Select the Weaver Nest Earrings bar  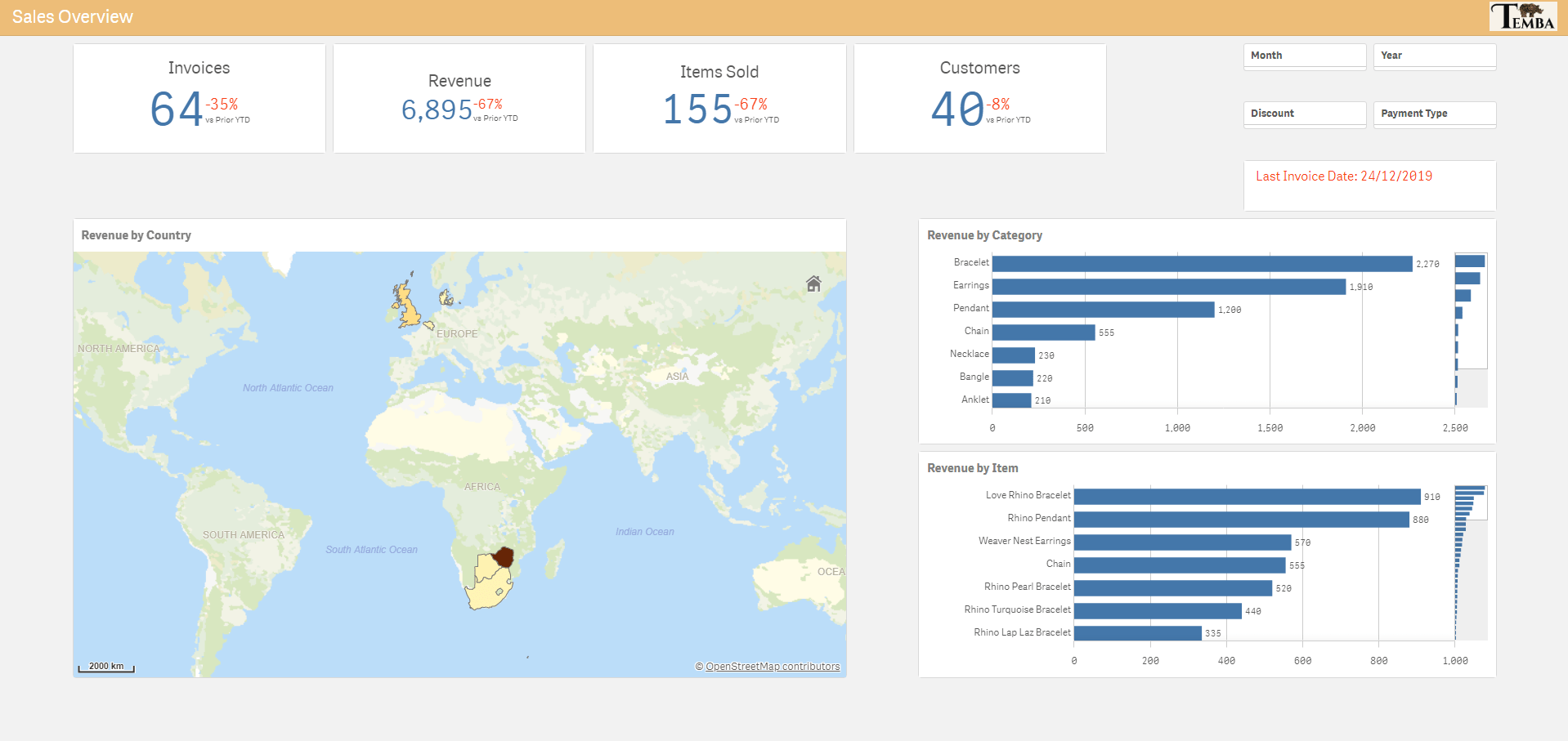tap(1182, 542)
